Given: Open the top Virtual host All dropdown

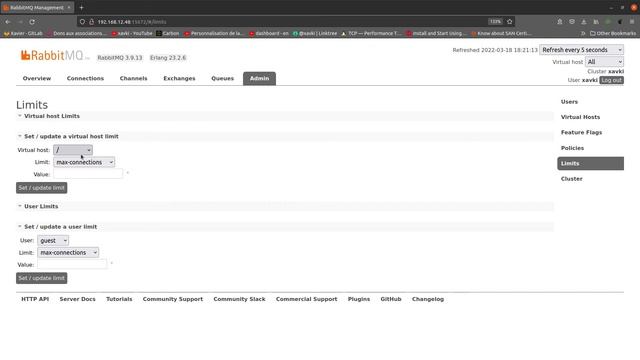Looking at the screenshot, I should (604, 62).
